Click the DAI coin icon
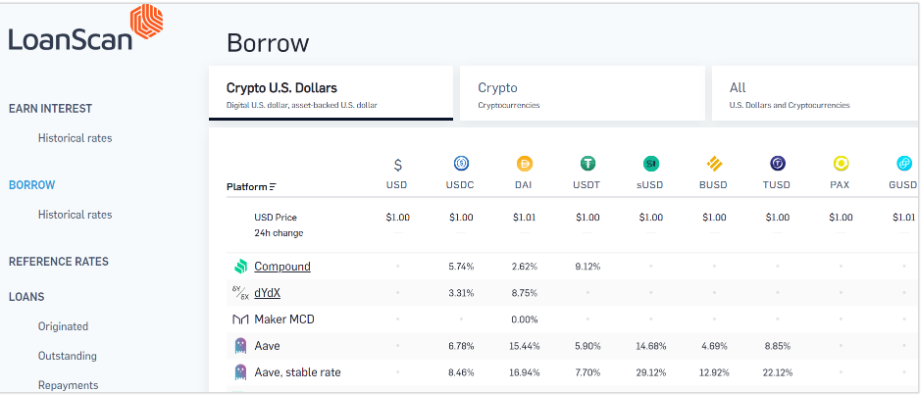 525,163
